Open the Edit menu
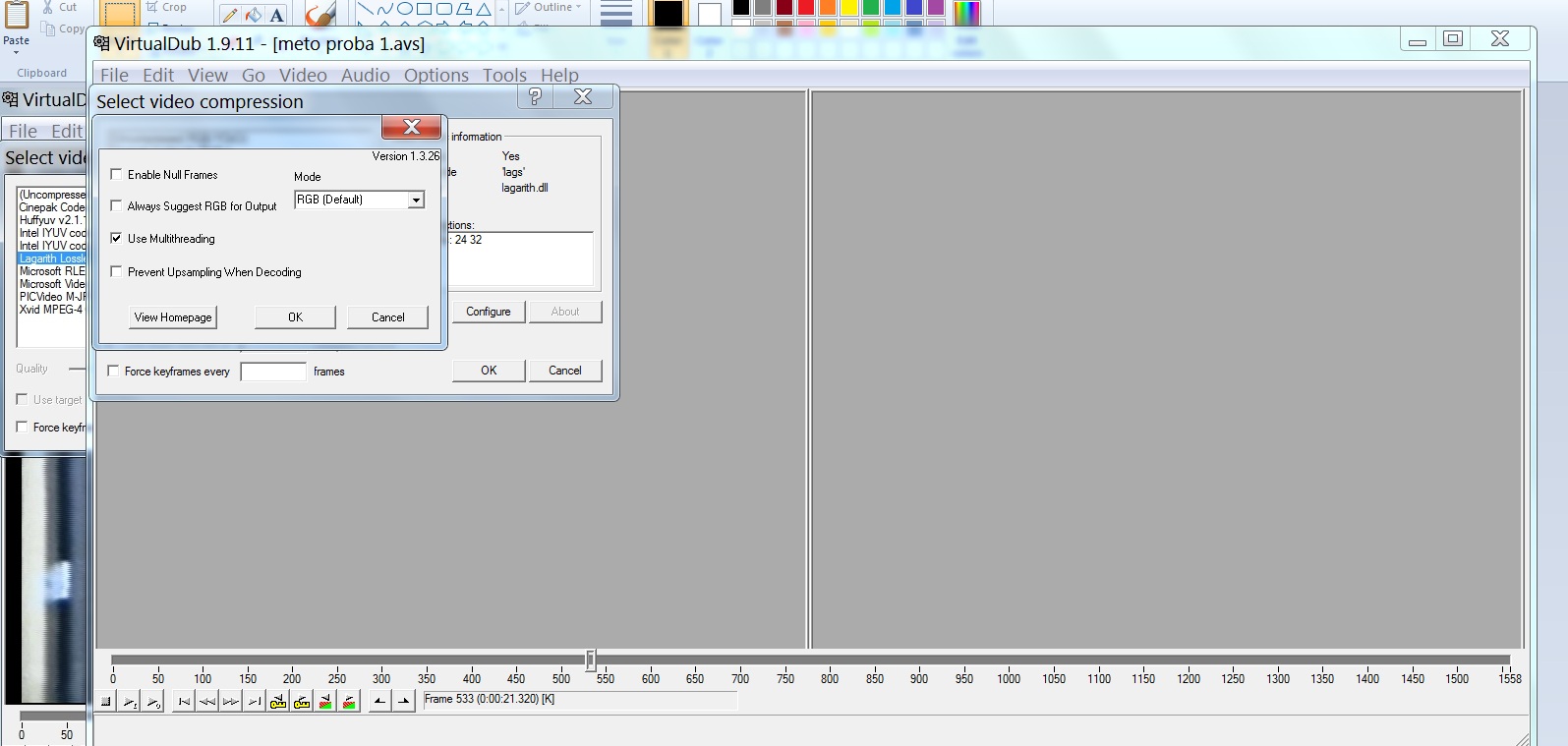This screenshot has height=746, width=1568. tap(158, 75)
